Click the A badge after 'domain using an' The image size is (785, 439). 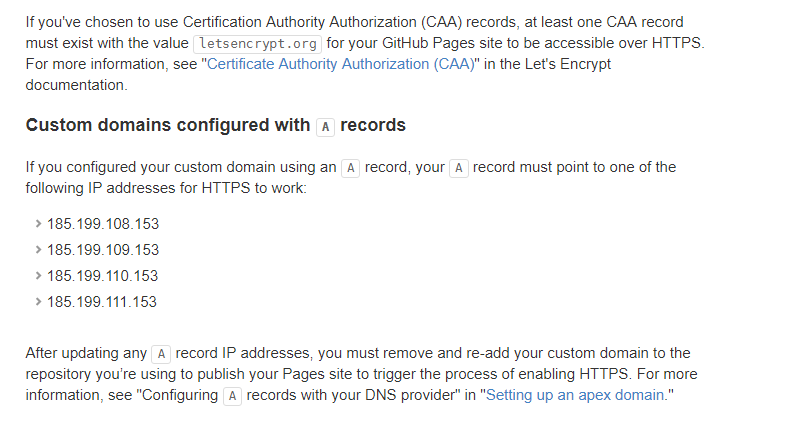coord(350,168)
